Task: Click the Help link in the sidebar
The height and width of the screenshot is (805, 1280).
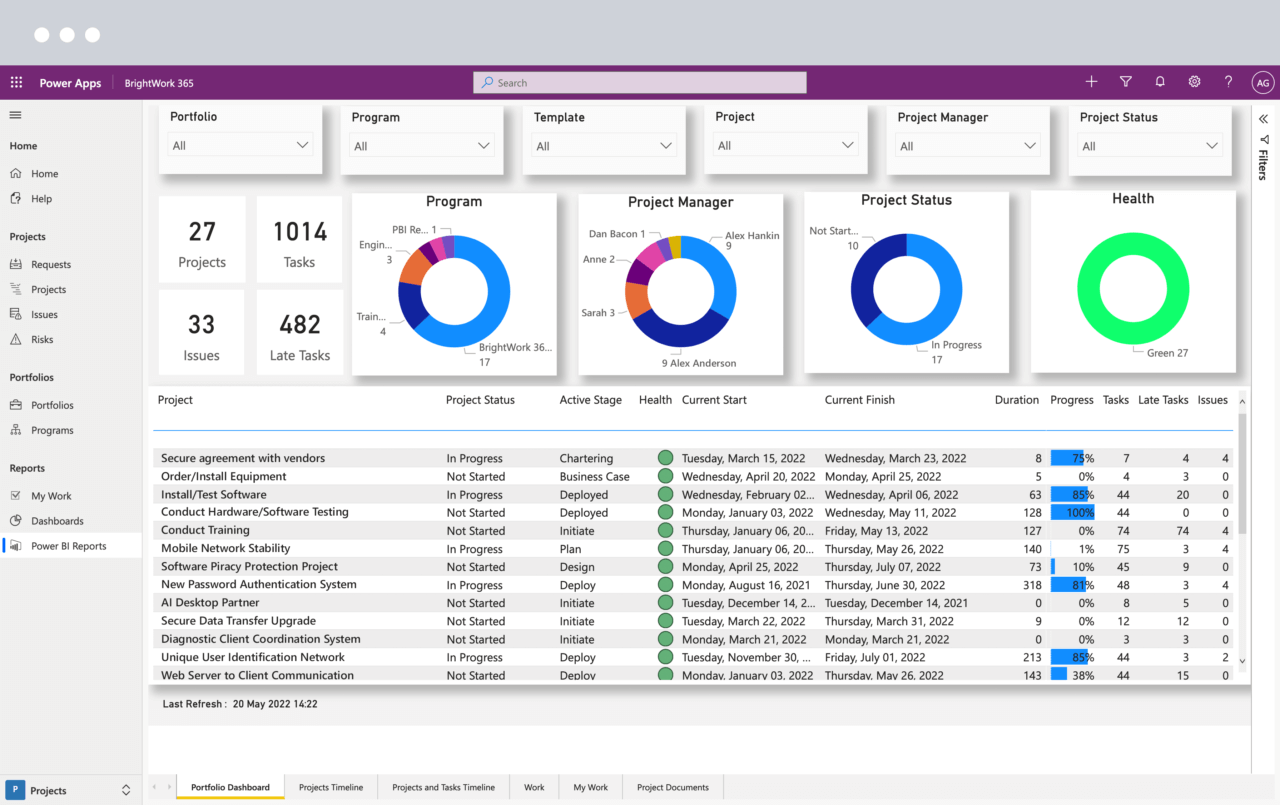Action: coord(42,198)
